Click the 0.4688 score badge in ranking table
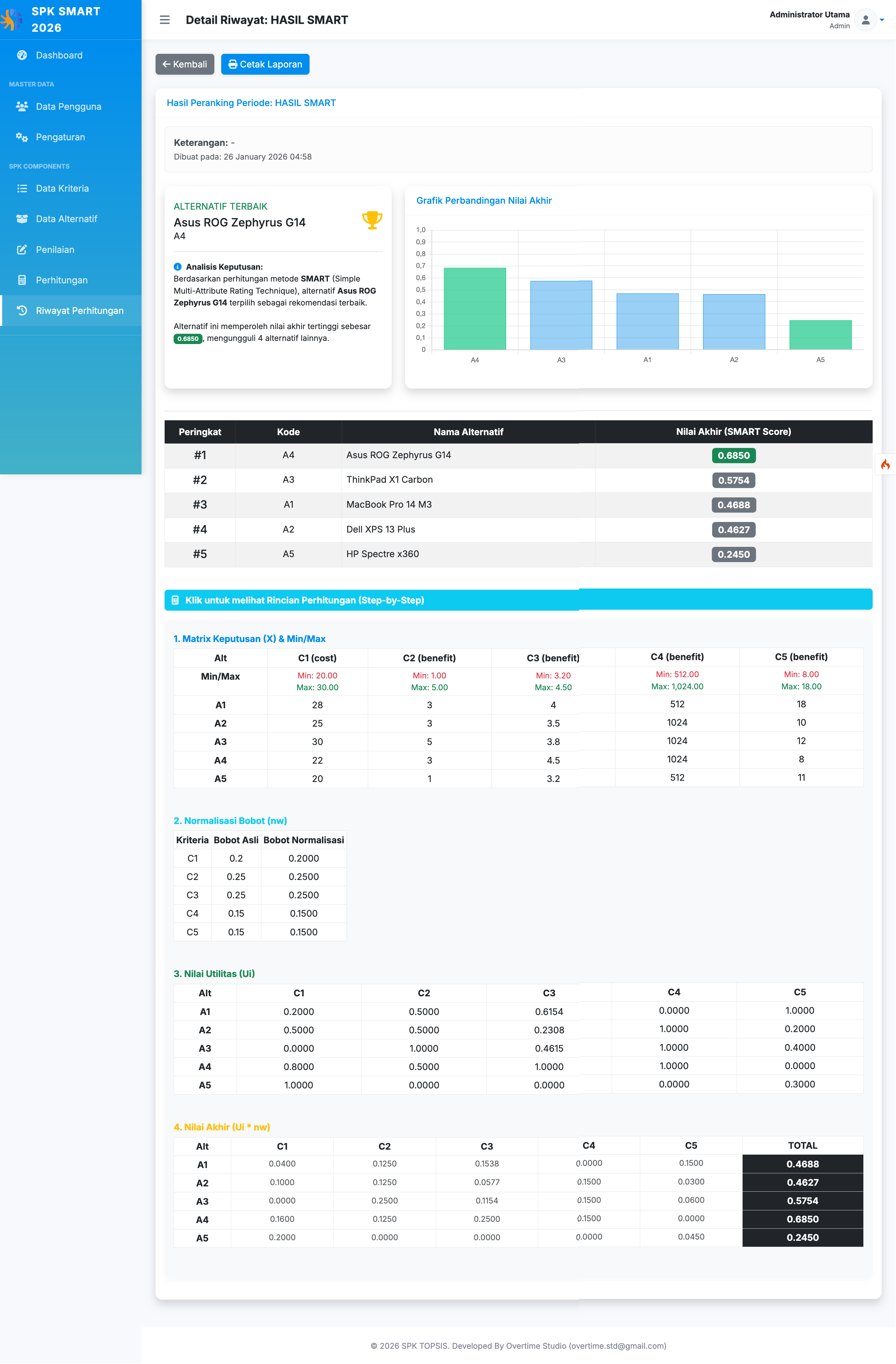The width and height of the screenshot is (896, 1364). coord(733,505)
